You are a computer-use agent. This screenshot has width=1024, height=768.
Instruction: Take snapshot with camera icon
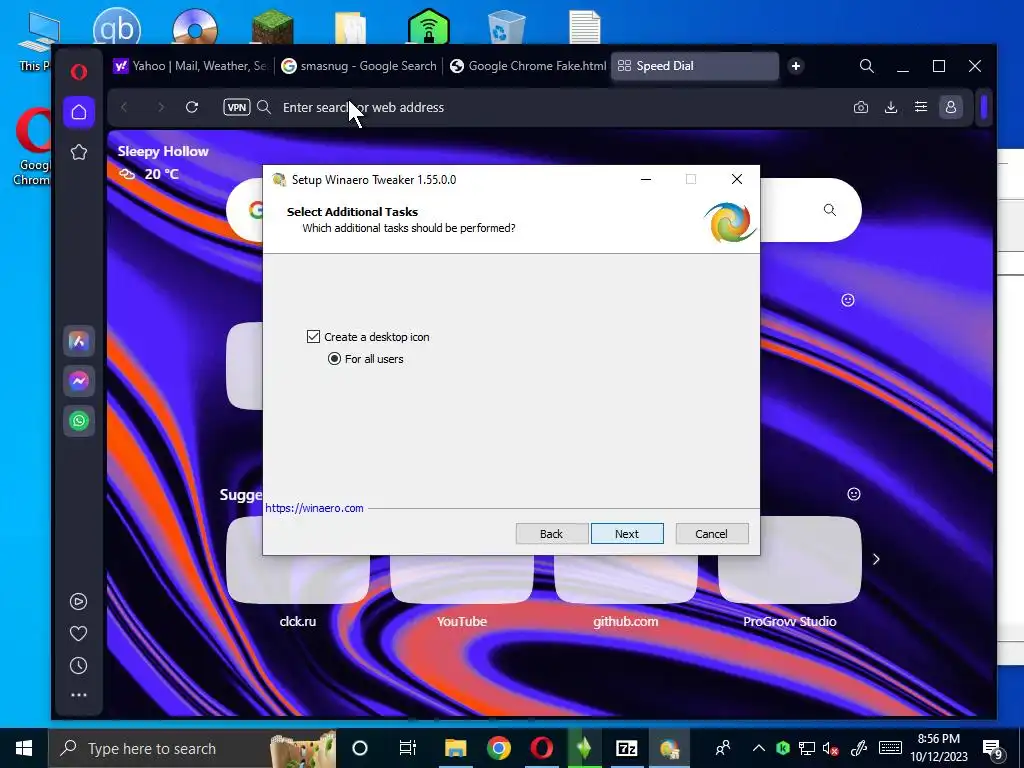click(x=861, y=107)
